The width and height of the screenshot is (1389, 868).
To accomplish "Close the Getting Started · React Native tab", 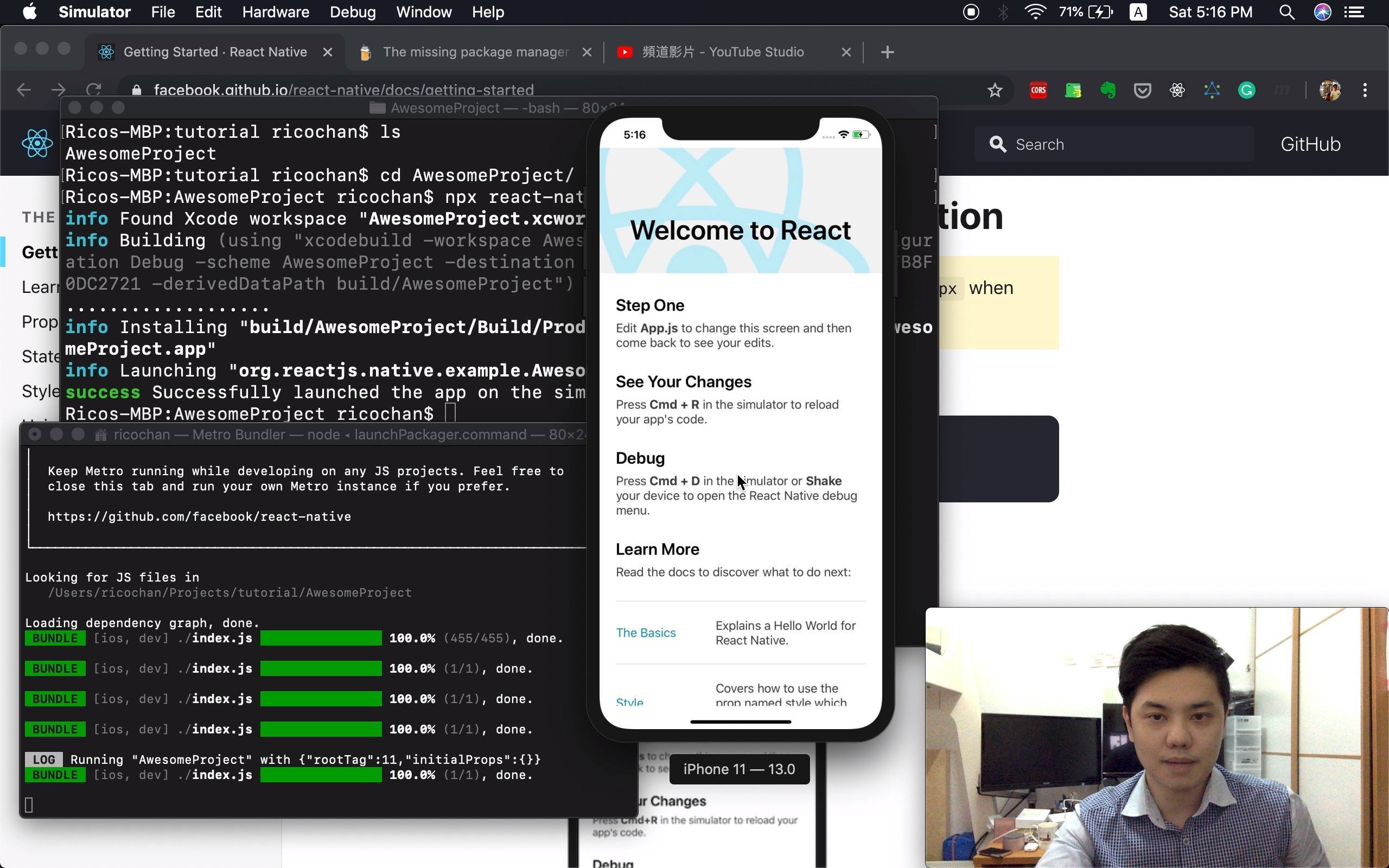I will click(x=328, y=52).
